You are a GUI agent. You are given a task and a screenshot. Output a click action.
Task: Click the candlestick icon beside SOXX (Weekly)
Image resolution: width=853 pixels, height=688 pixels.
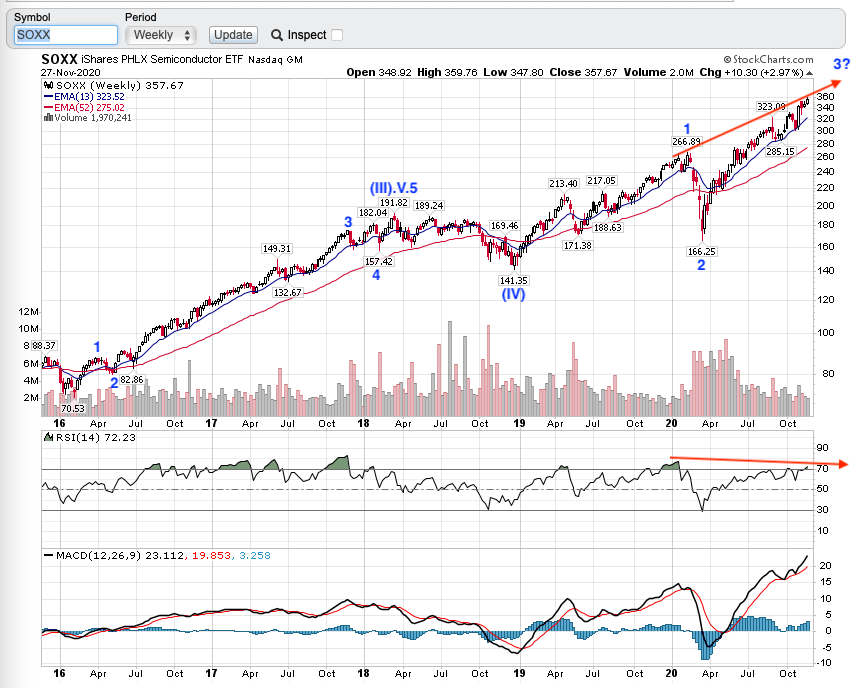point(47,86)
